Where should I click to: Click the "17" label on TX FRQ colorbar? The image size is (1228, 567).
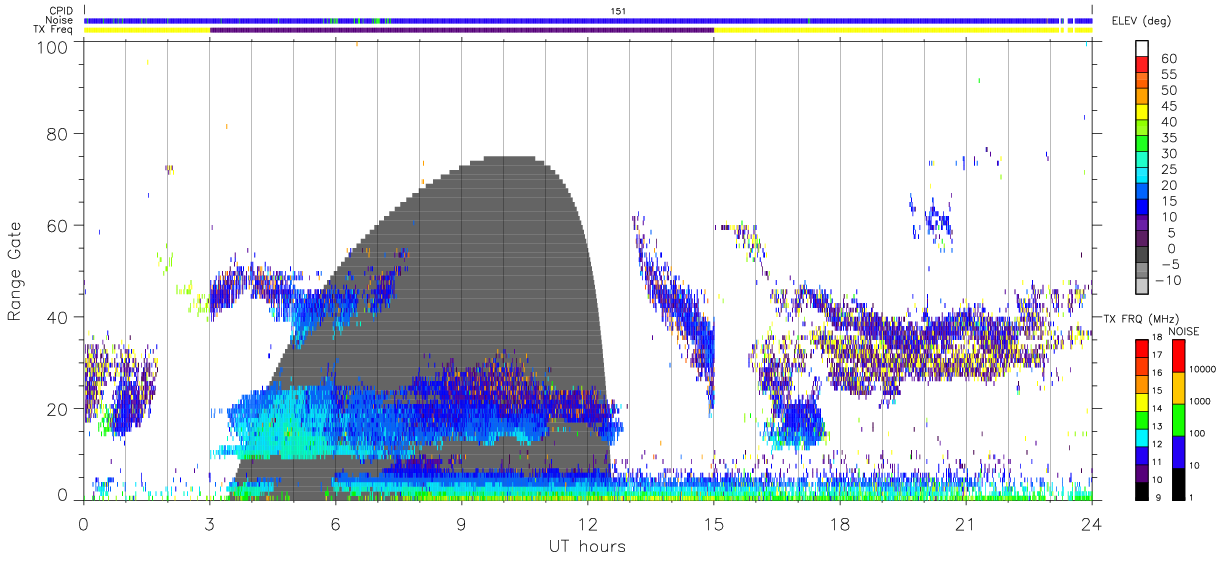click(x=1157, y=355)
